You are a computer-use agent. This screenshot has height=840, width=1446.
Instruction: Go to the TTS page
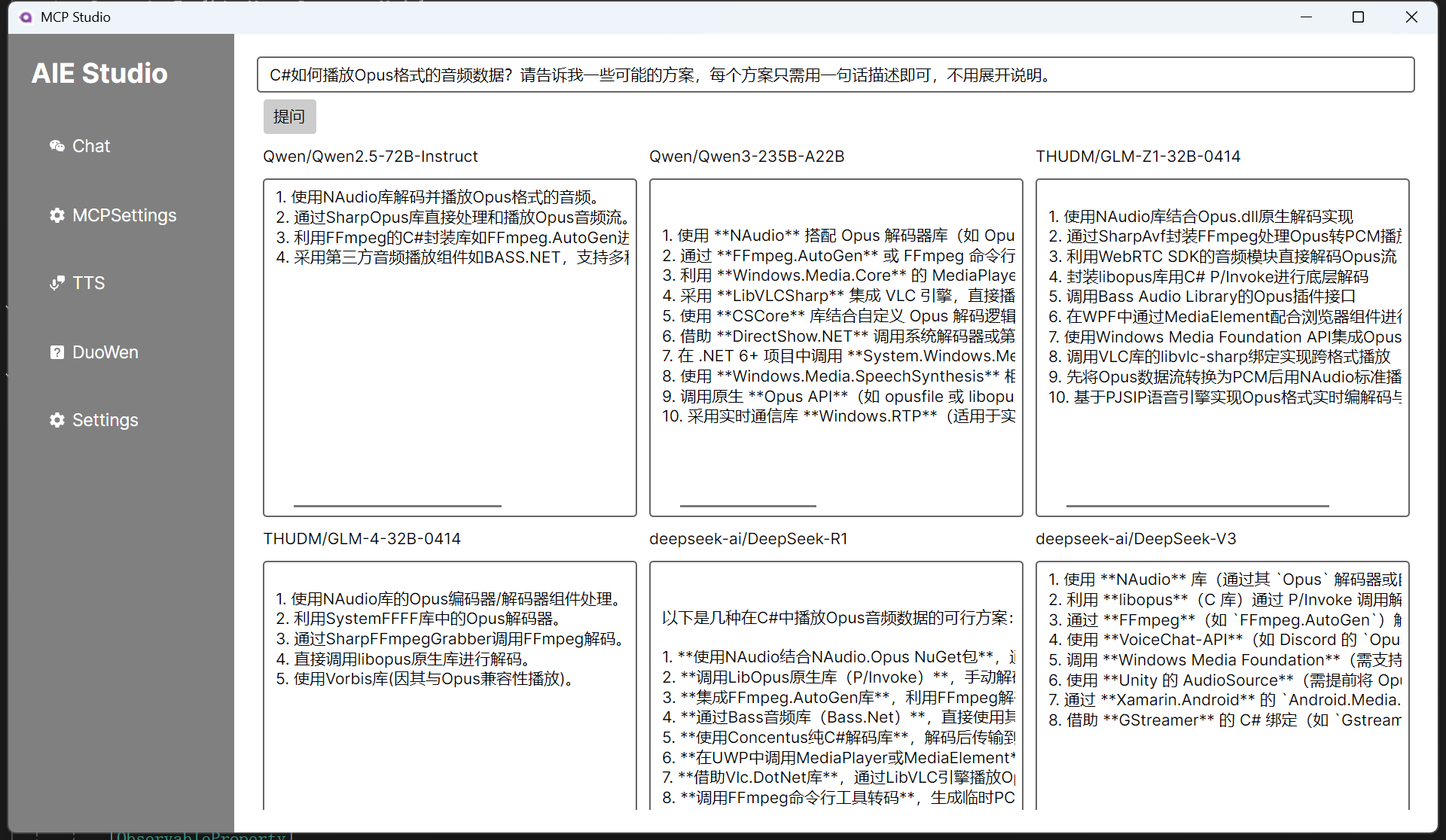point(88,283)
